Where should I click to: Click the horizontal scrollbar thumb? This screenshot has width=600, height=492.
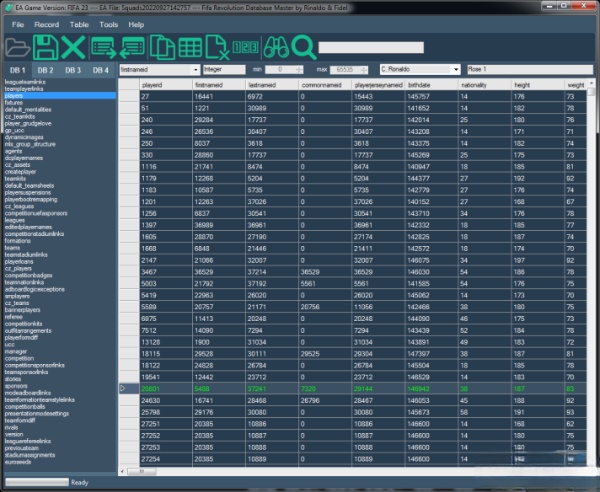[141, 471]
